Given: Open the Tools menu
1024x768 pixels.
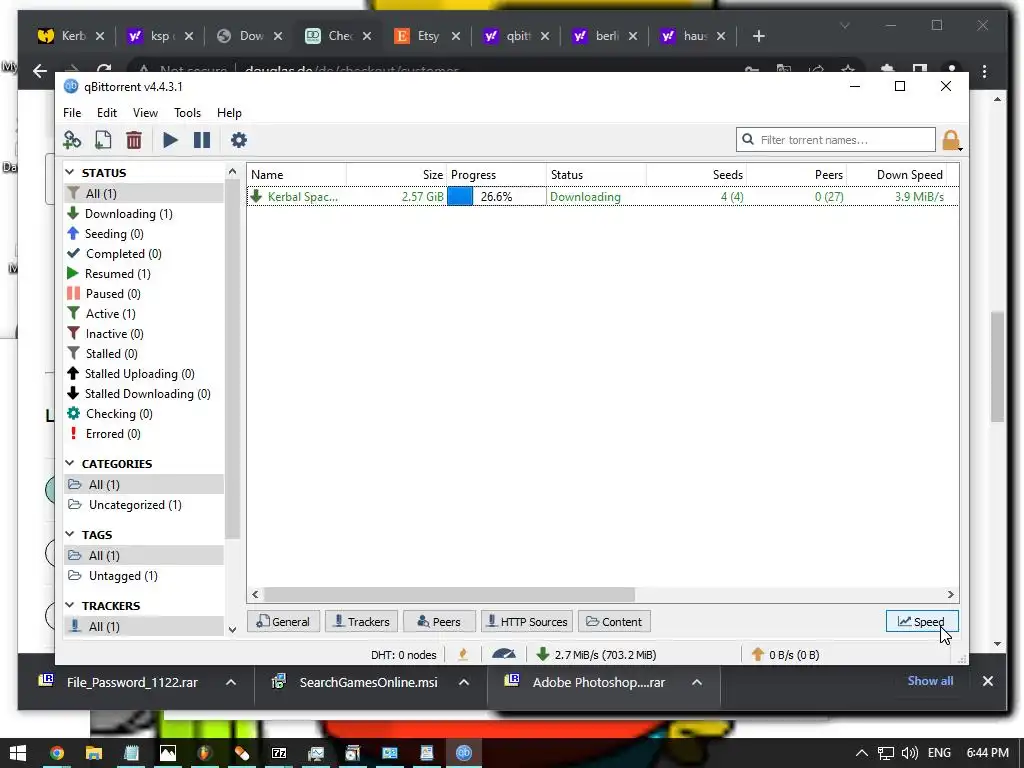Looking at the screenshot, I should pos(187,112).
